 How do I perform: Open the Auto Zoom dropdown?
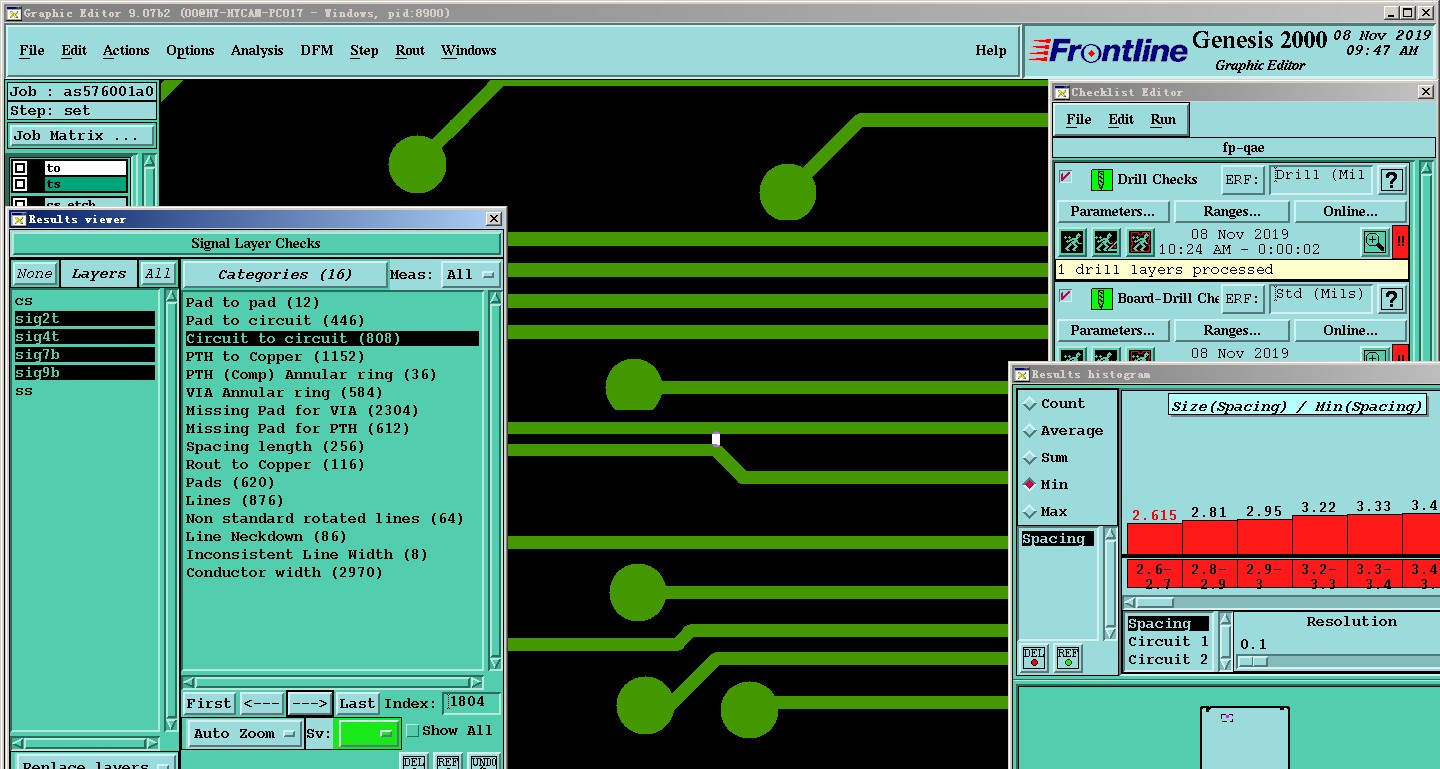click(244, 733)
